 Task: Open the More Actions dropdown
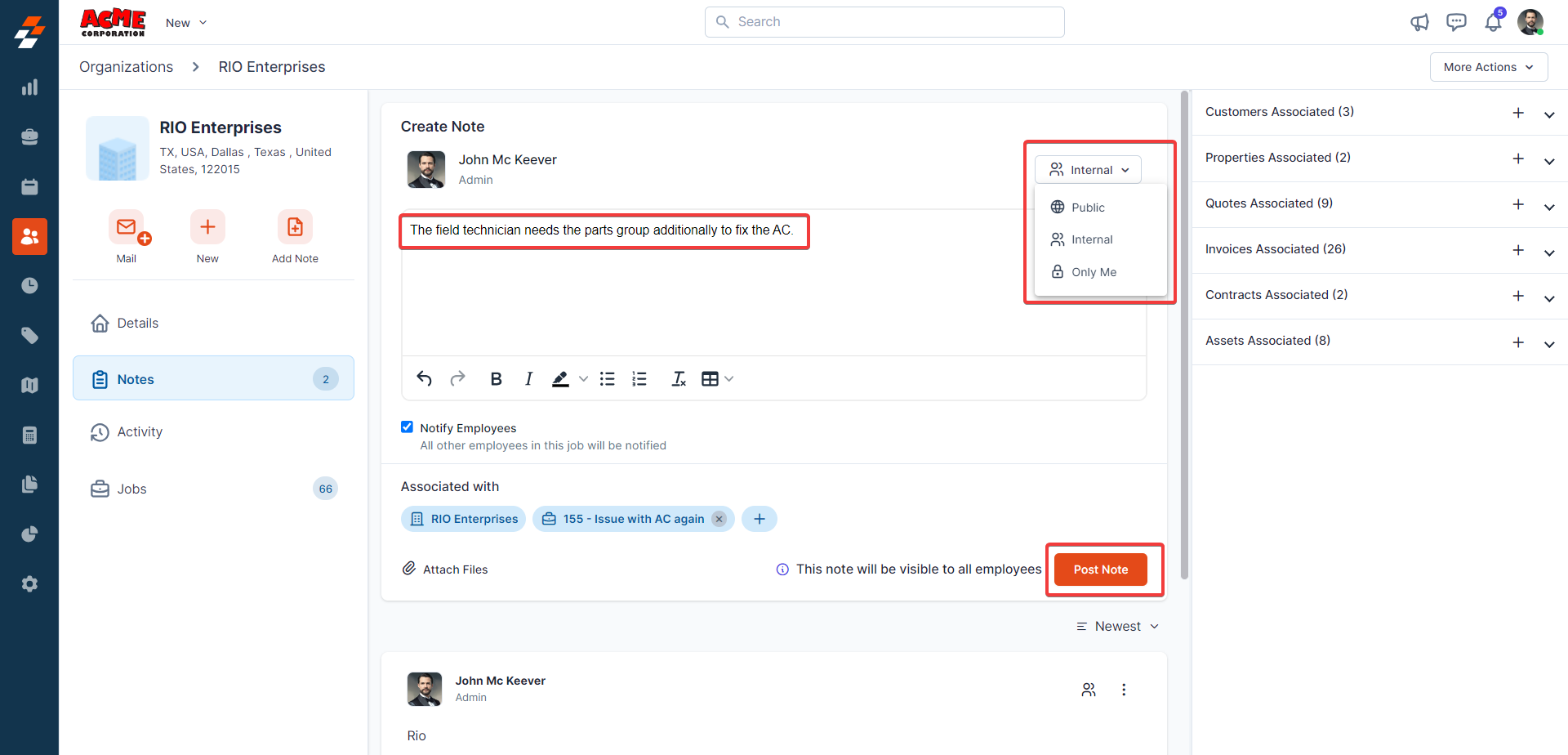point(1489,67)
